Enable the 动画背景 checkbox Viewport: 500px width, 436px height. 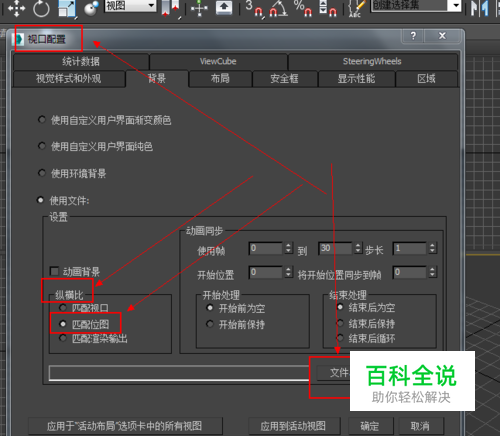(x=54, y=271)
